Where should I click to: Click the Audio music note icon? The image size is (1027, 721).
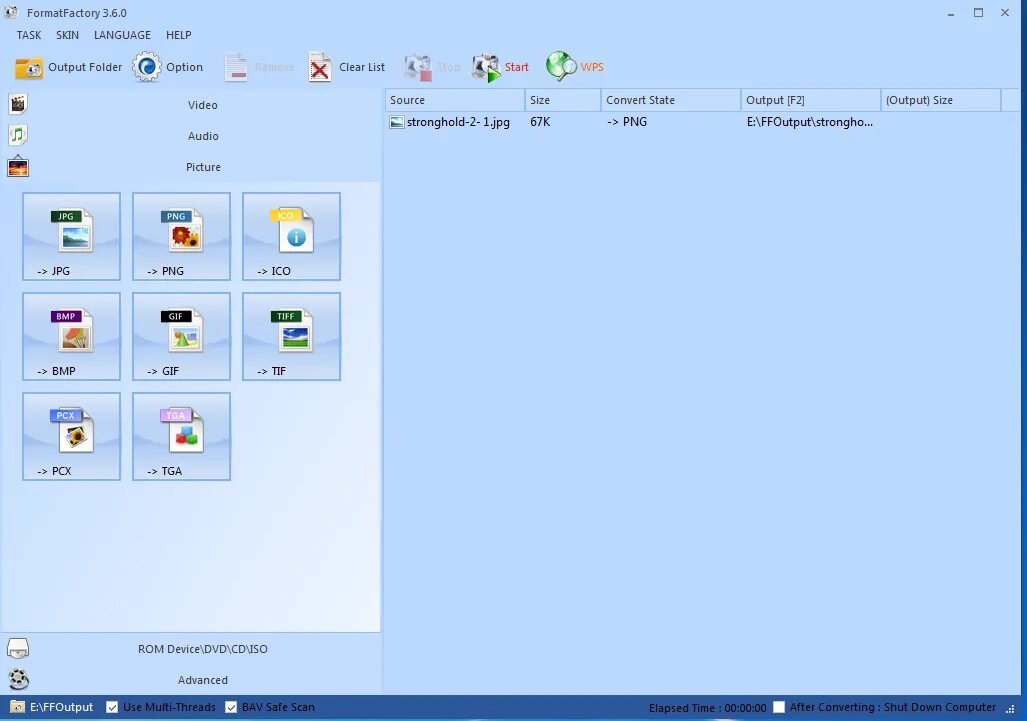(x=18, y=135)
